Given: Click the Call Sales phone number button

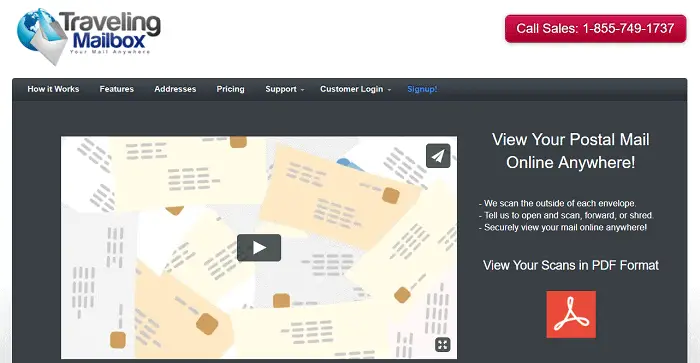Looking at the screenshot, I should click(596, 29).
